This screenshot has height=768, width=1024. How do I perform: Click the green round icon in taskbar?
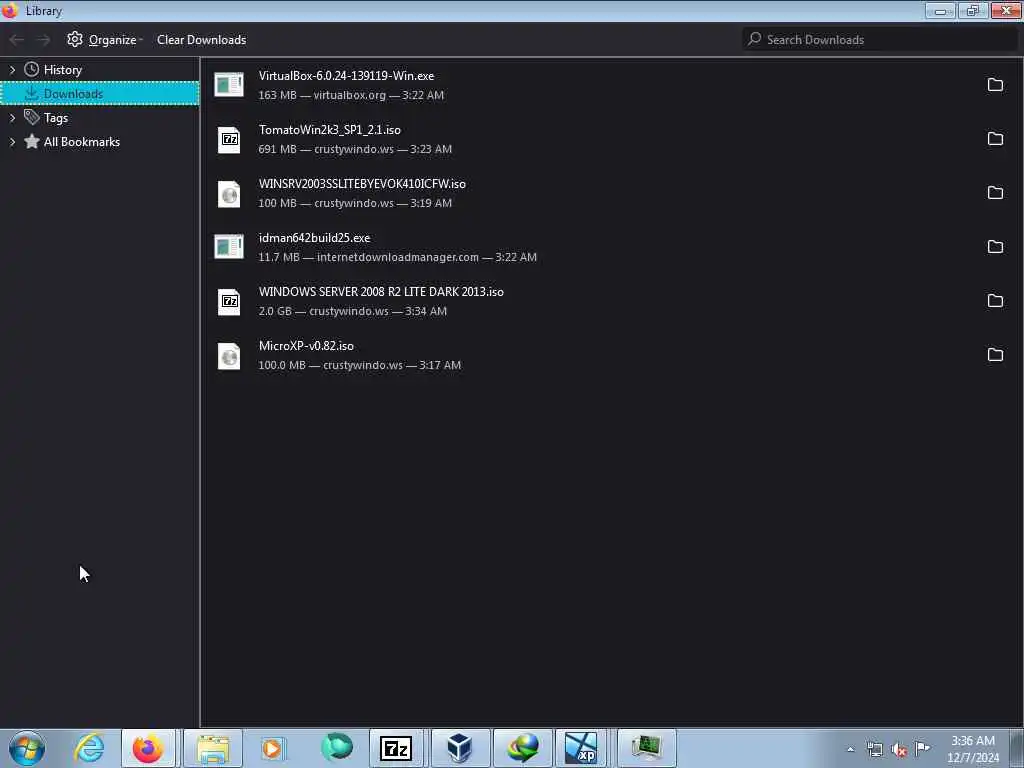click(x=336, y=746)
